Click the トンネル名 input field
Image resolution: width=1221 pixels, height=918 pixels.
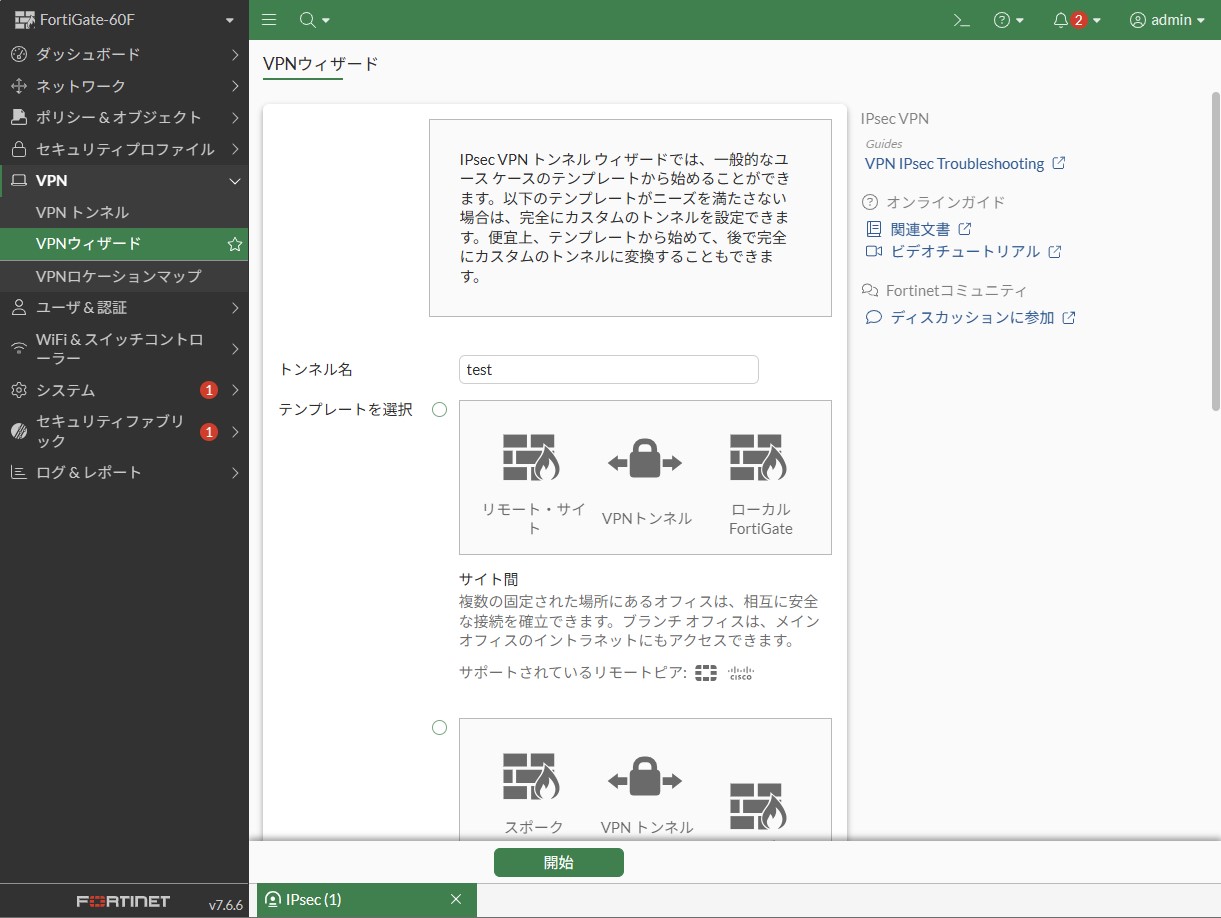(x=608, y=370)
